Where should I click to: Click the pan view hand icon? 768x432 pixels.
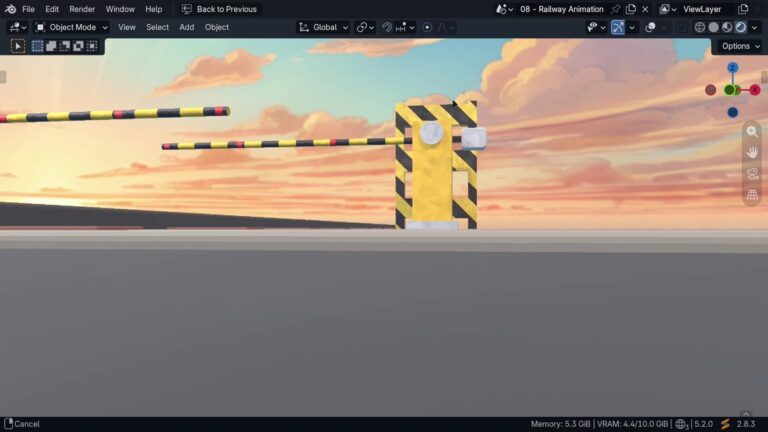752,152
